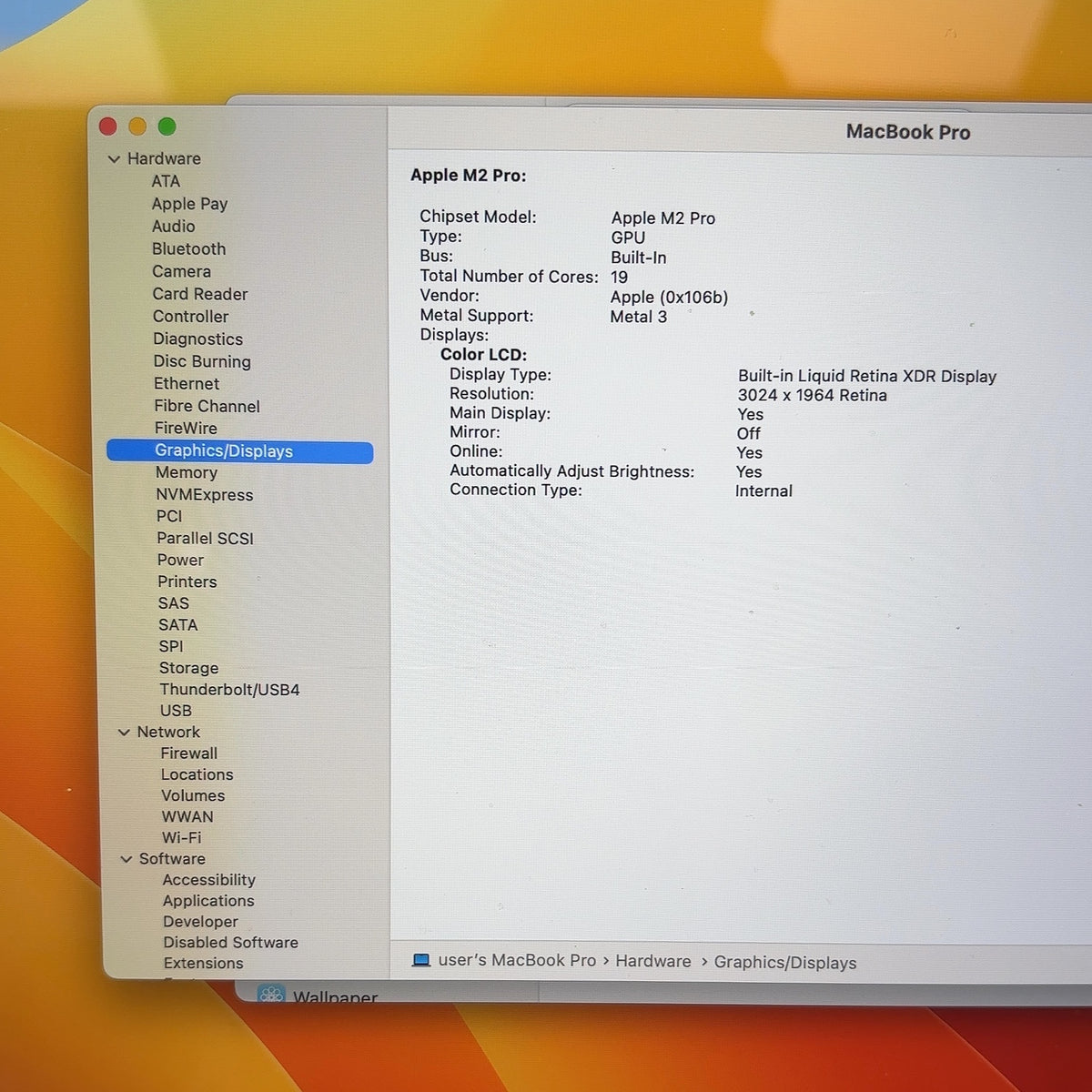Select Wi-Fi under Network
The image size is (1092, 1092).
181,837
